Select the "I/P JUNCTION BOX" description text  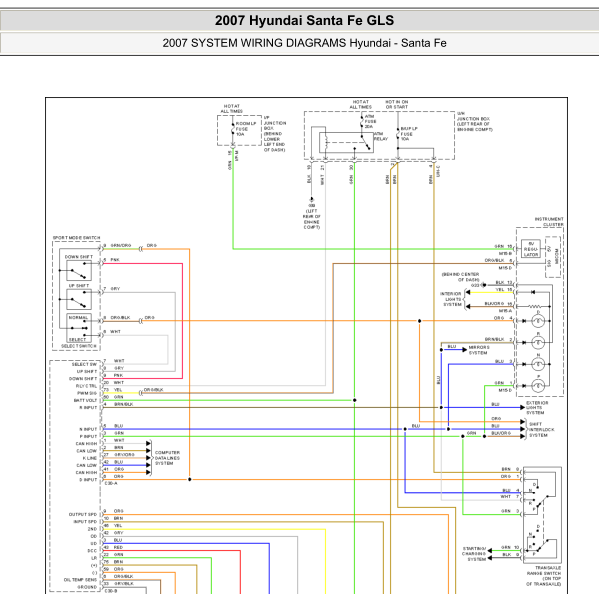pos(274,134)
